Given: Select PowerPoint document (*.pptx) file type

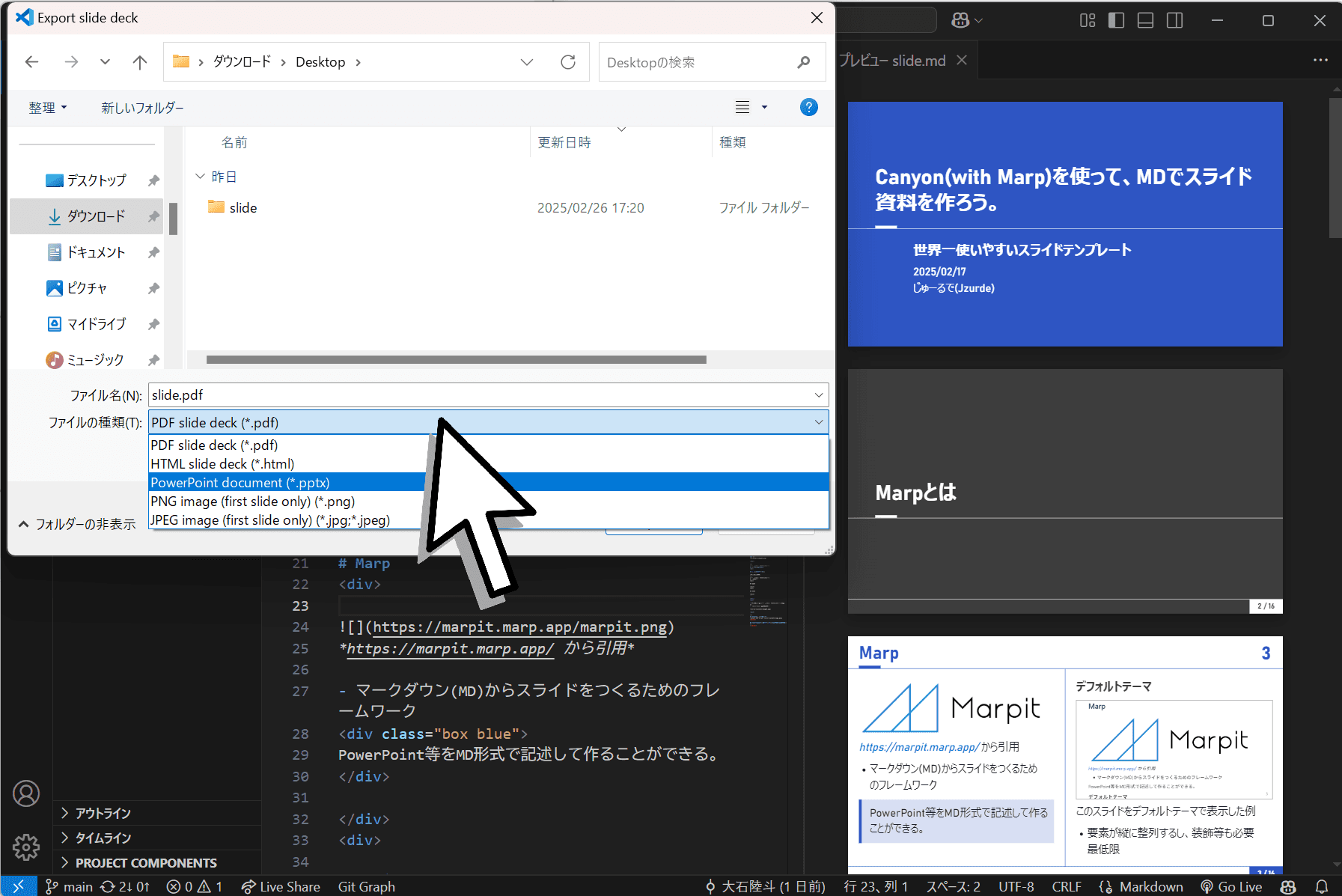Looking at the screenshot, I should click(240, 483).
